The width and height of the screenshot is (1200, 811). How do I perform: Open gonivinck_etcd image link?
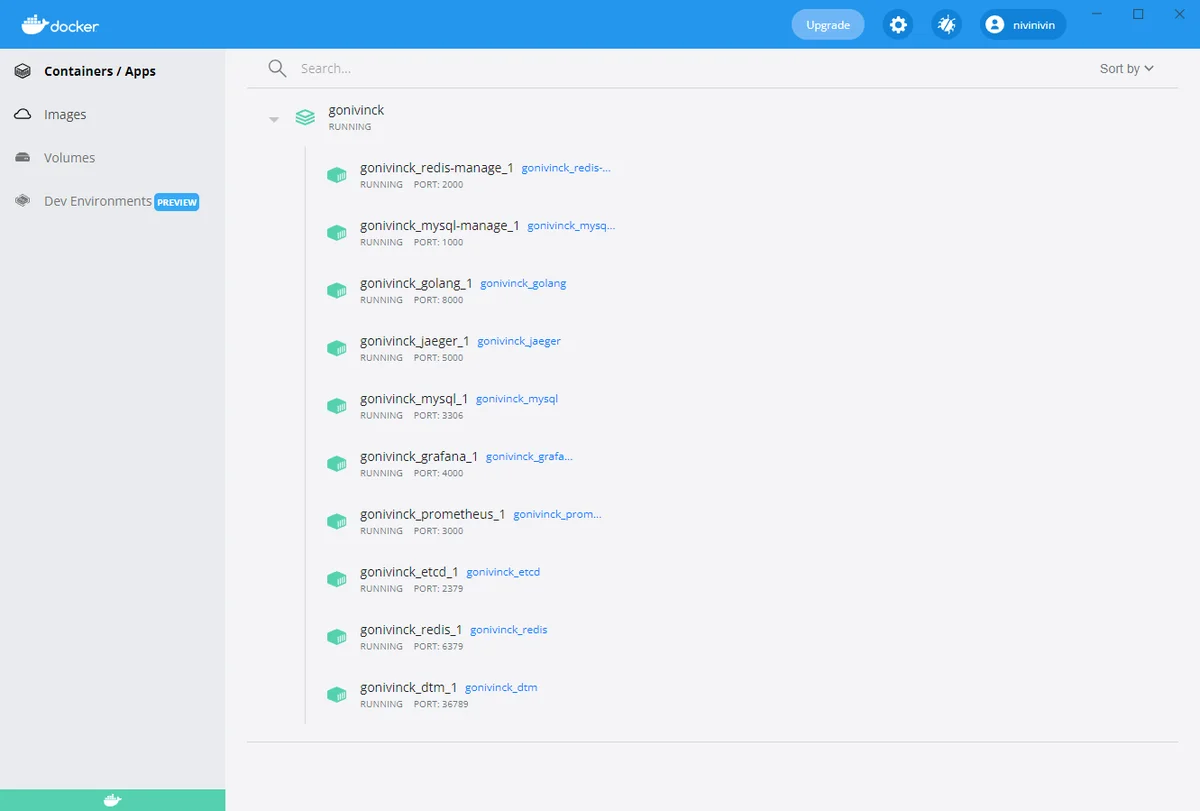tap(503, 572)
